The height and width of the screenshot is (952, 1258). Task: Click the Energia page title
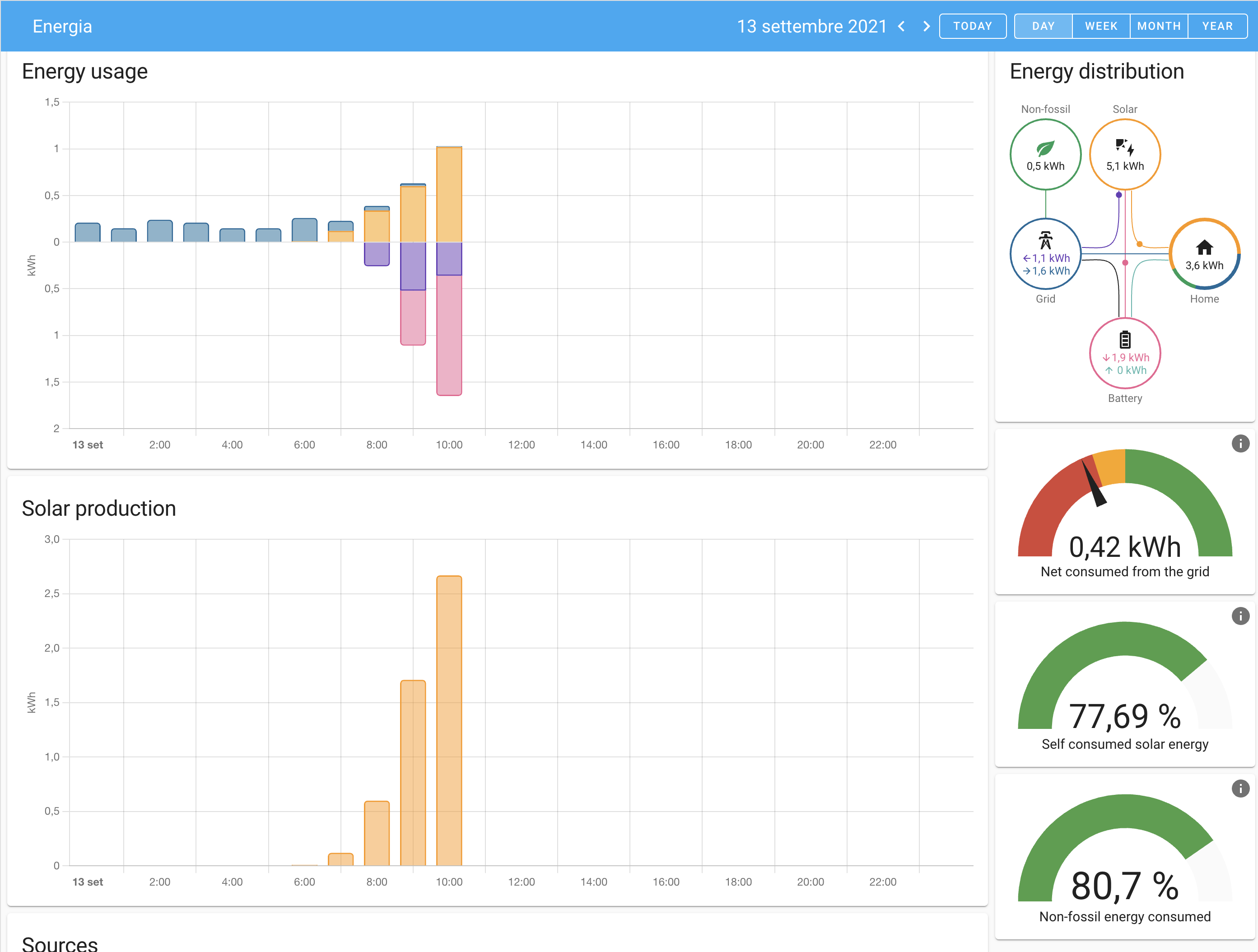62,26
